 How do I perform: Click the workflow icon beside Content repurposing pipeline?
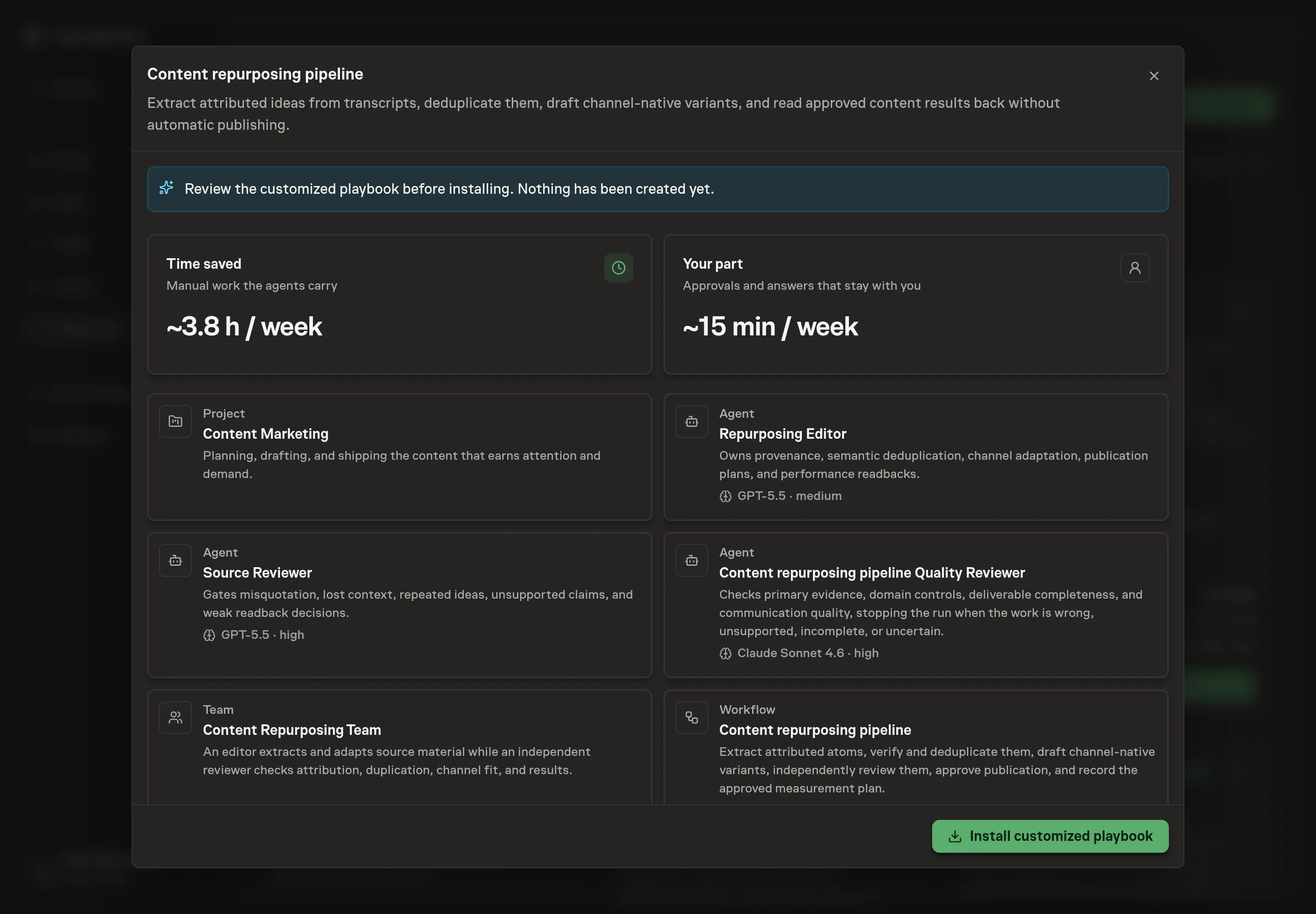pos(691,717)
